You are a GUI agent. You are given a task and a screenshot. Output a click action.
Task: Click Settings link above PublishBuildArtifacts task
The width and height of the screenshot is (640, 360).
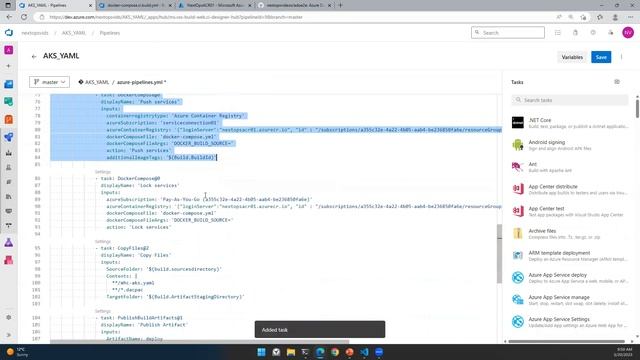(x=103, y=311)
